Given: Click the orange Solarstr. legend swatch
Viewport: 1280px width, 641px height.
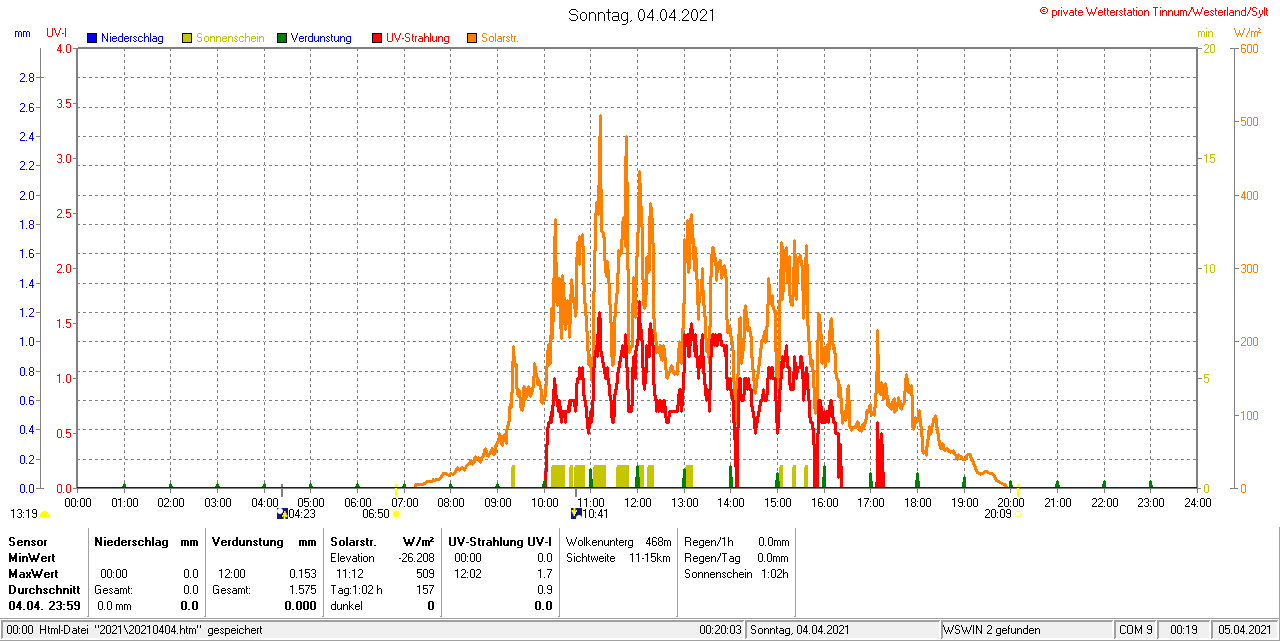Looking at the screenshot, I should point(472,38).
